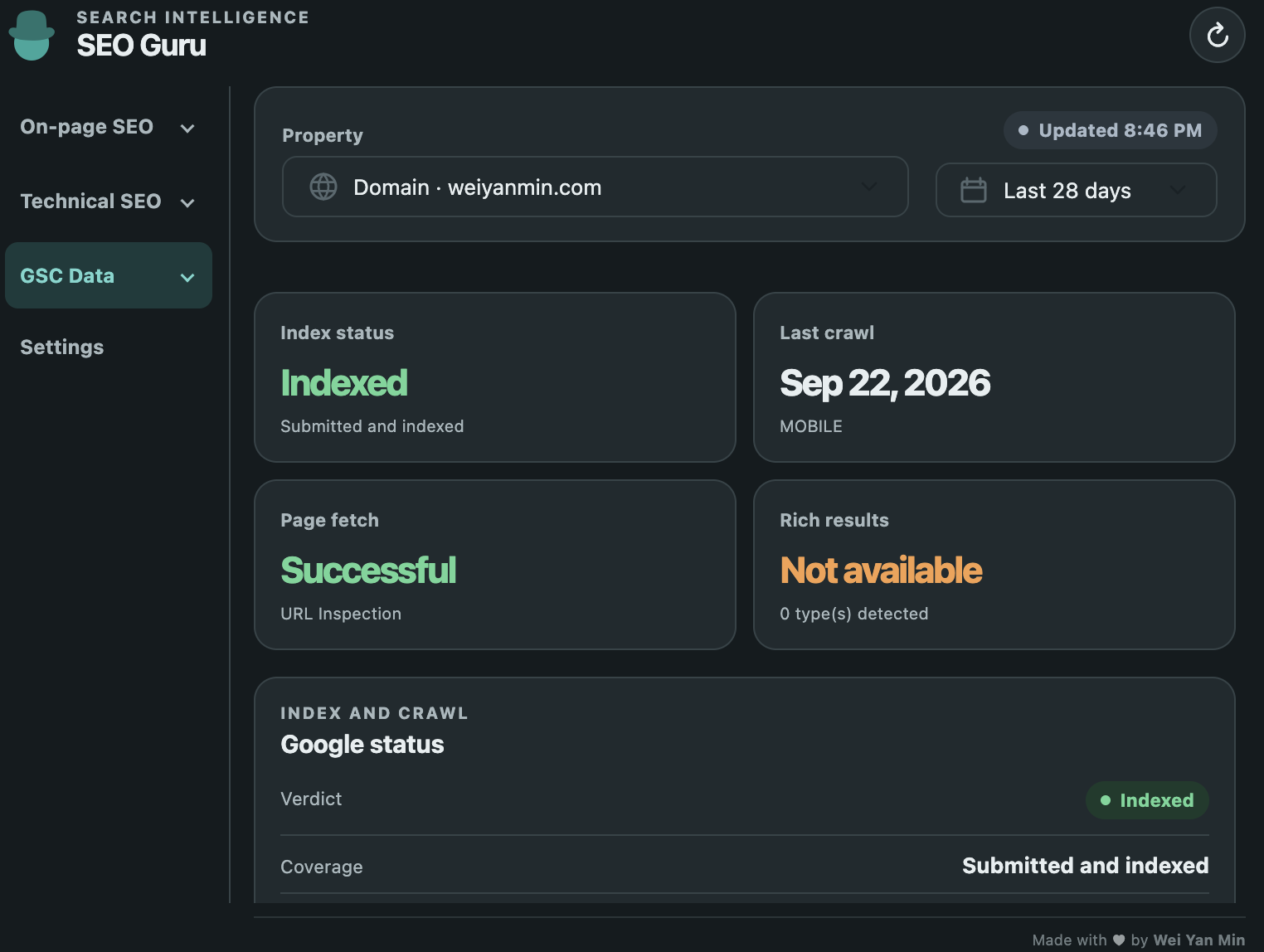The height and width of the screenshot is (952, 1264).
Task: Click the Sep 22, 2026 date
Action: (x=885, y=383)
